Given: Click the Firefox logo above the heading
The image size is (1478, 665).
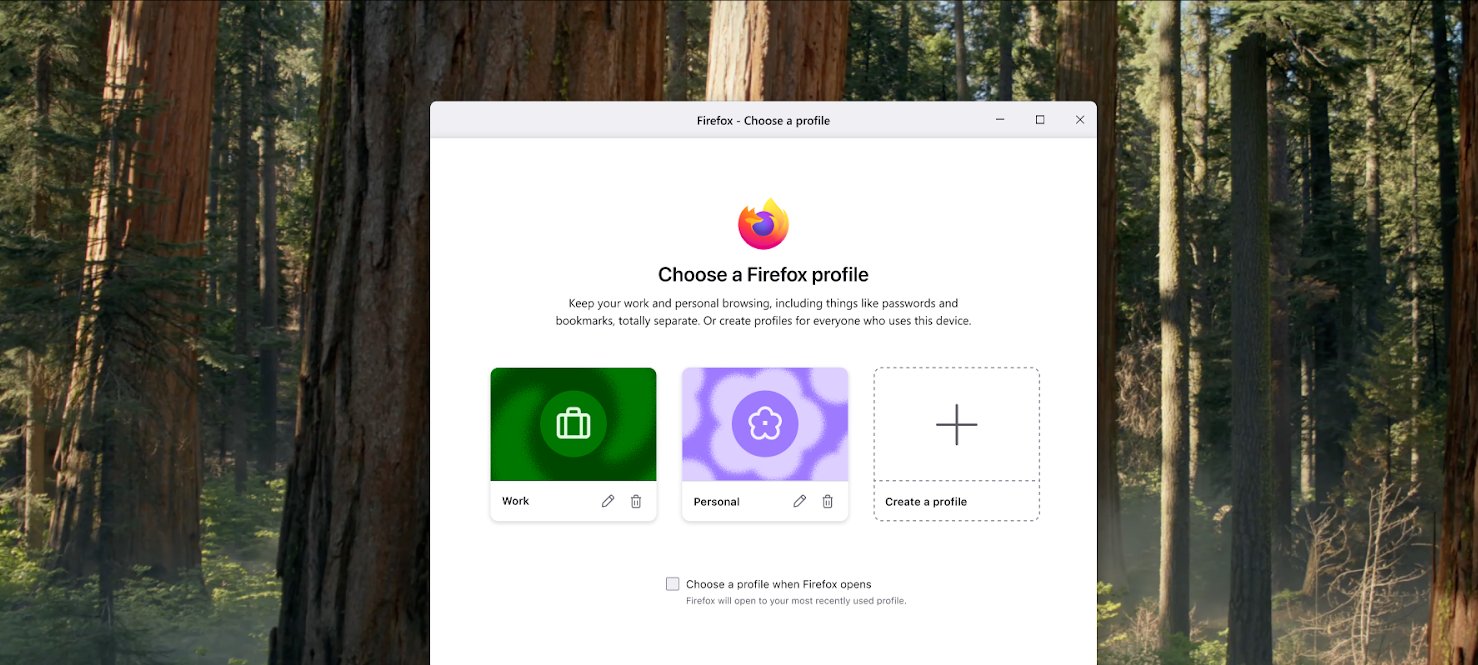Looking at the screenshot, I should 763,224.
